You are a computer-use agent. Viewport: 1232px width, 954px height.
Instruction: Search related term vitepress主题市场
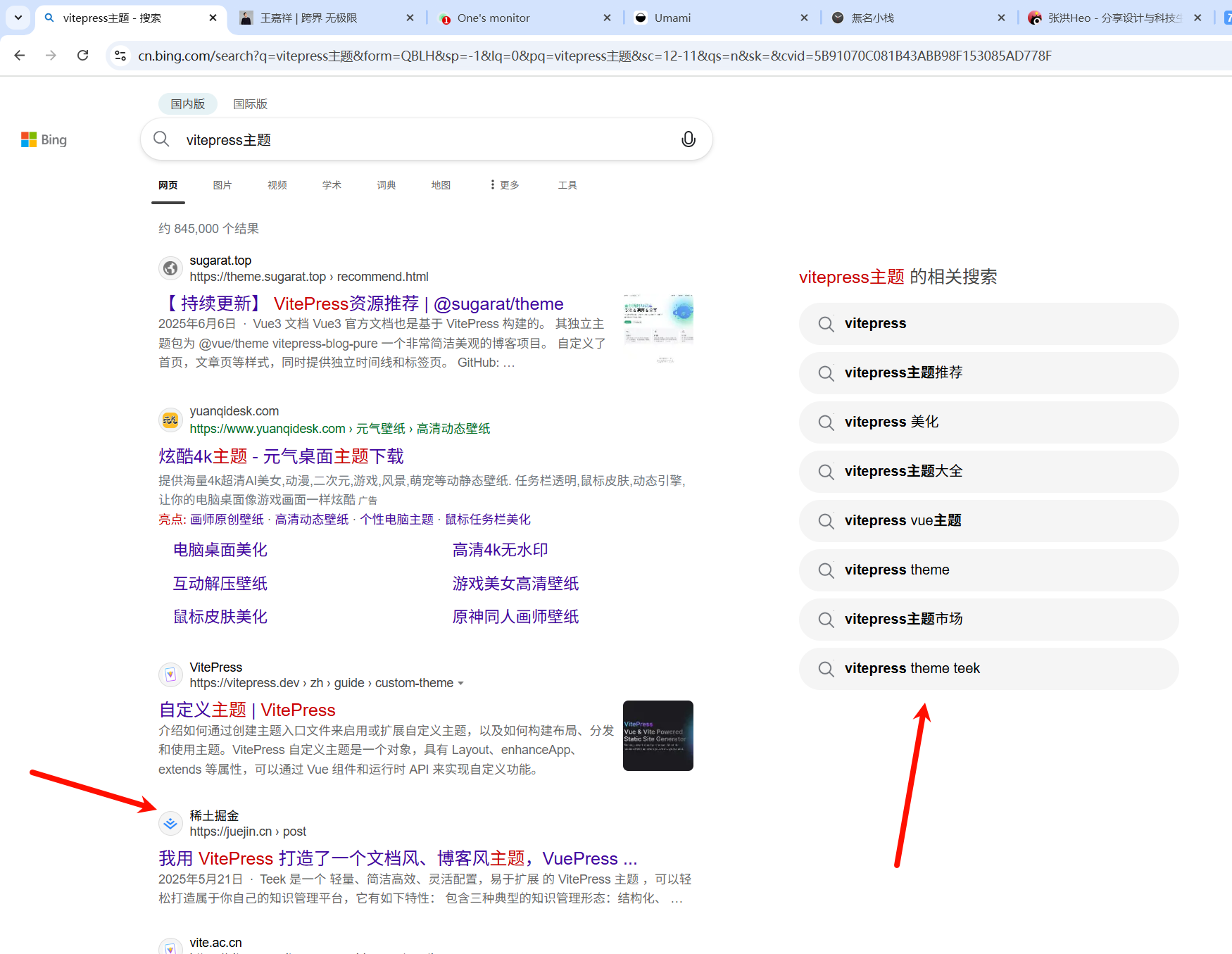pos(989,620)
